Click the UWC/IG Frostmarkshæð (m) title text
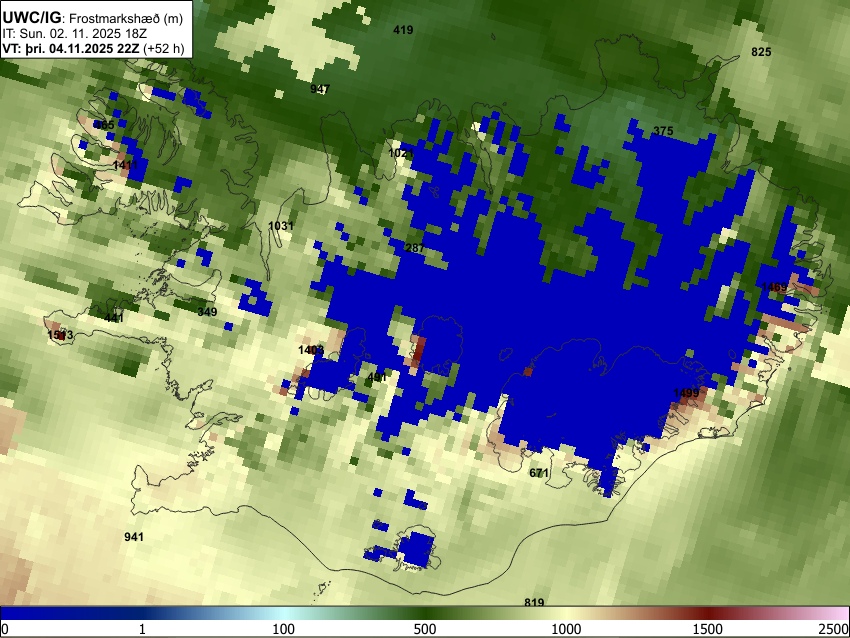The image size is (850, 638). point(93,18)
